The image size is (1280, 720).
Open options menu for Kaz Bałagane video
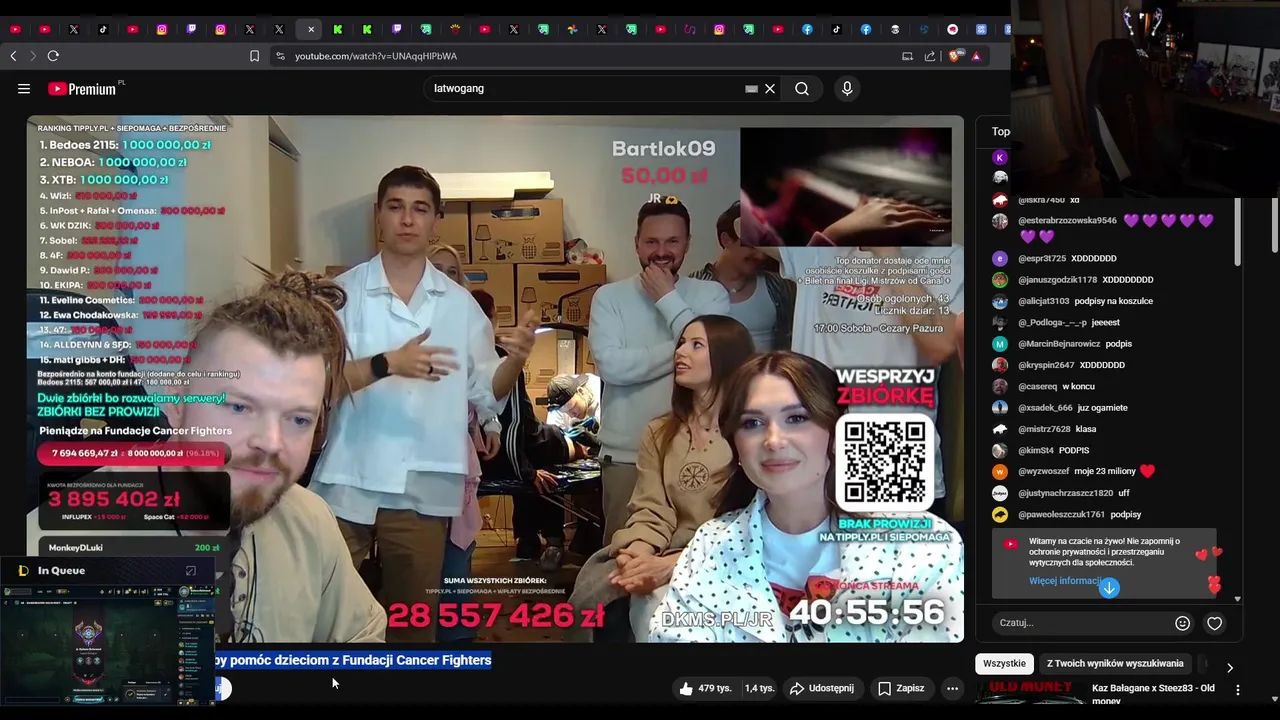(1238, 690)
